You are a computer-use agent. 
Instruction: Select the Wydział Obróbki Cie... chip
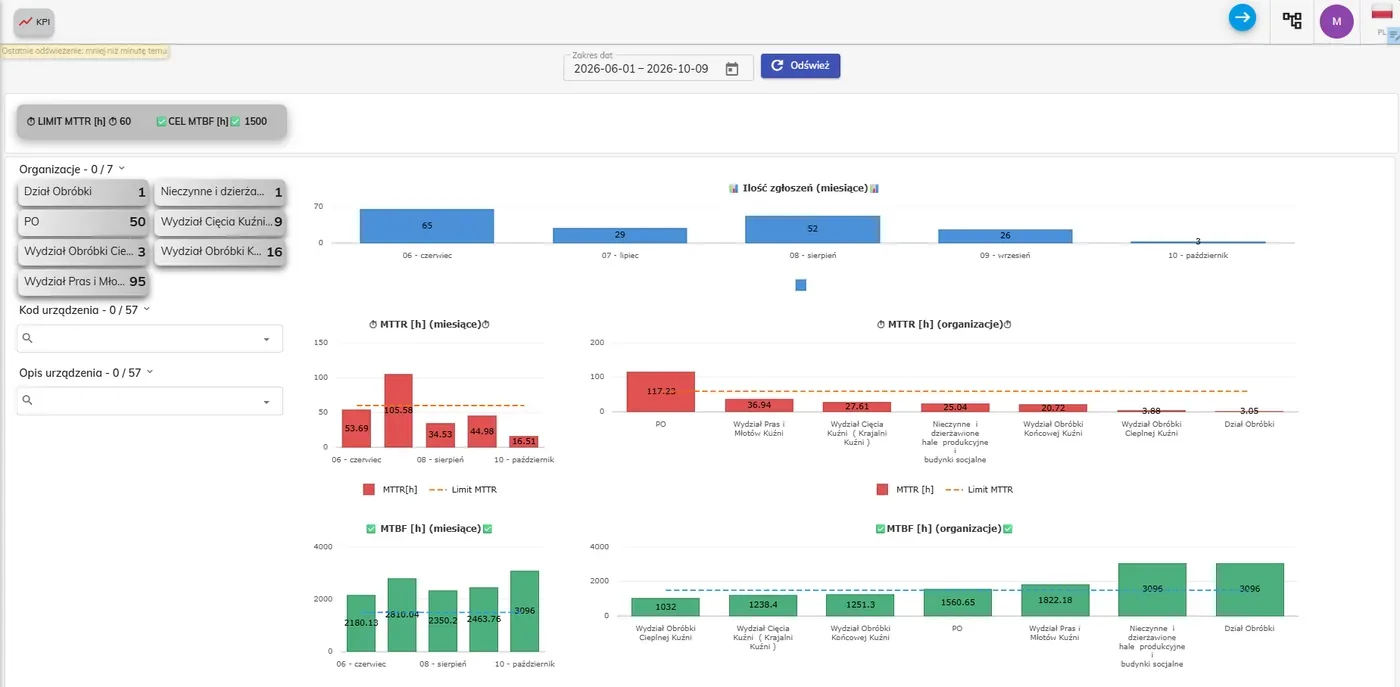(x=84, y=252)
